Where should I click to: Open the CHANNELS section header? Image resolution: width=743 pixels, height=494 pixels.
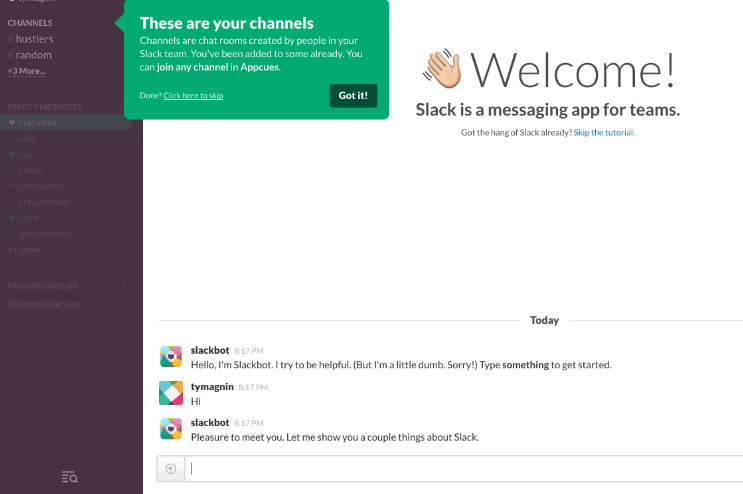(30, 23)
